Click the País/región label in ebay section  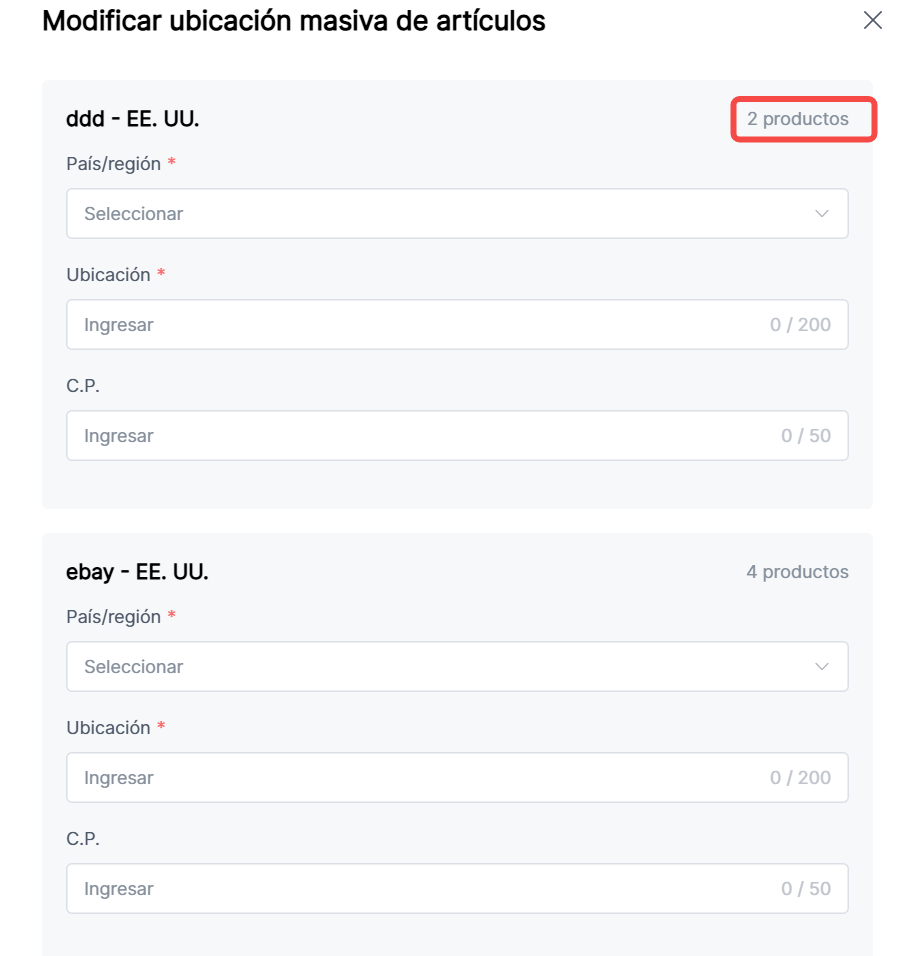(x=113, y=617)
